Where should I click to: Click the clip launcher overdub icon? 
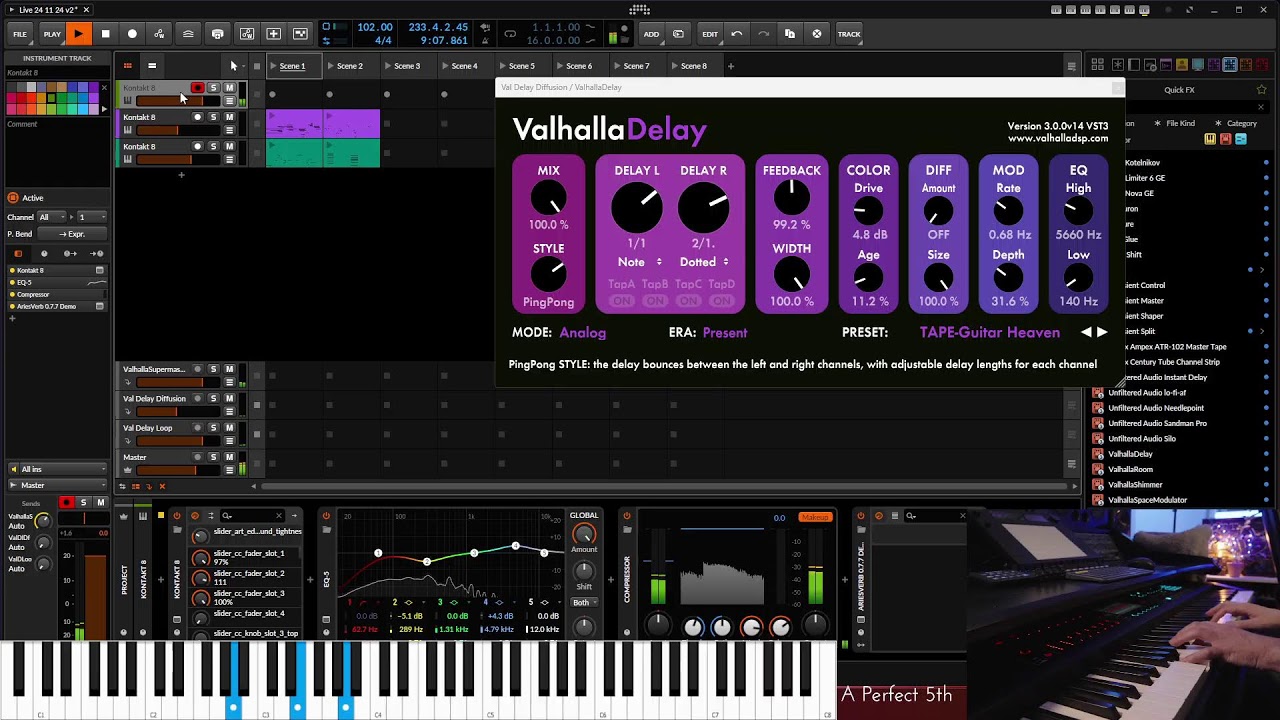point(273,34)
